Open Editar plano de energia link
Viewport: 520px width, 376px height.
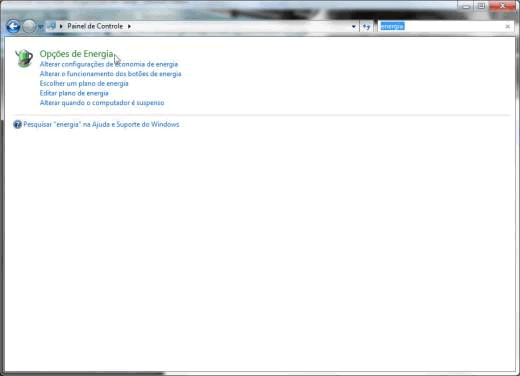pos(74,93)
